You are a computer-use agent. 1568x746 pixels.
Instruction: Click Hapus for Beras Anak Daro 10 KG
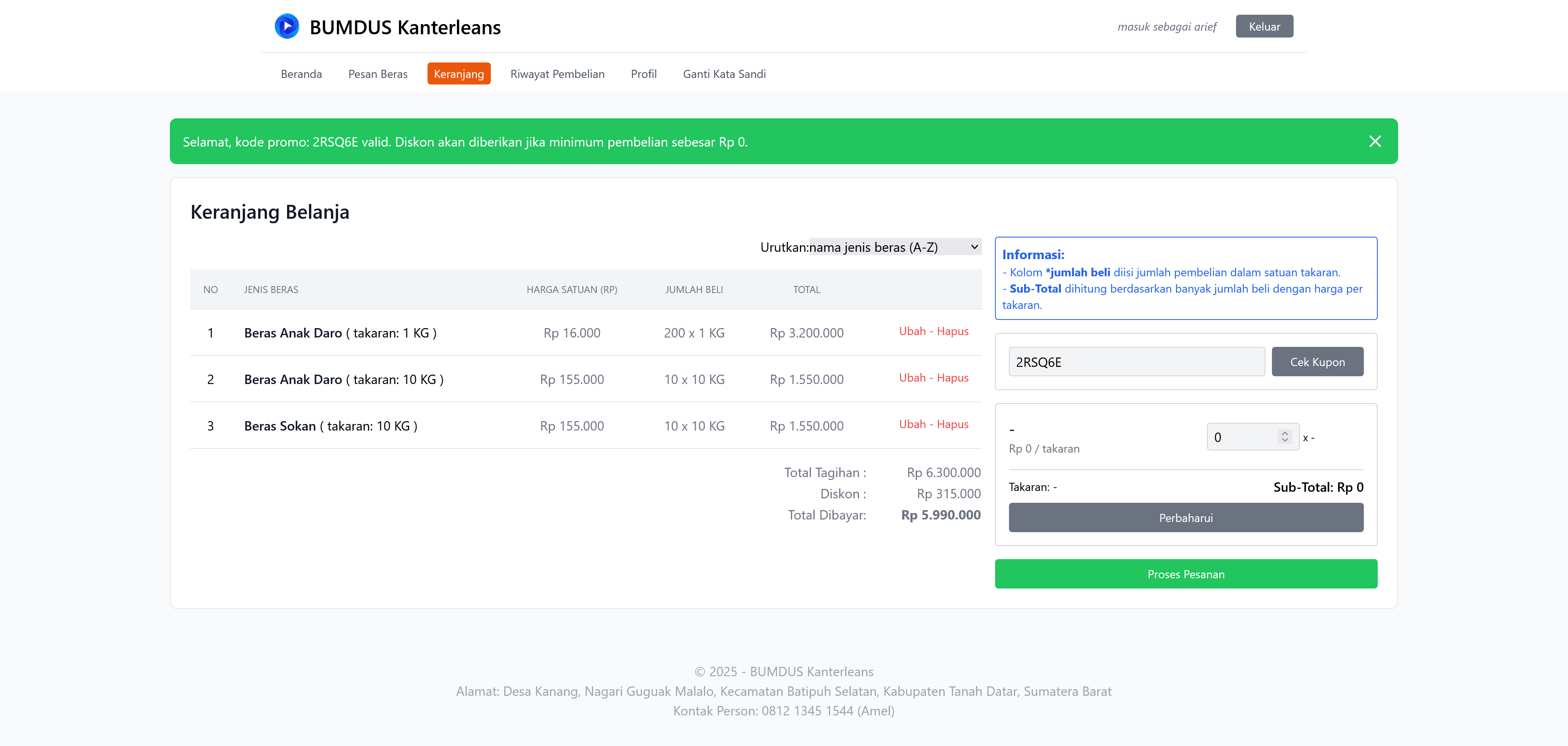coord(953,377)
